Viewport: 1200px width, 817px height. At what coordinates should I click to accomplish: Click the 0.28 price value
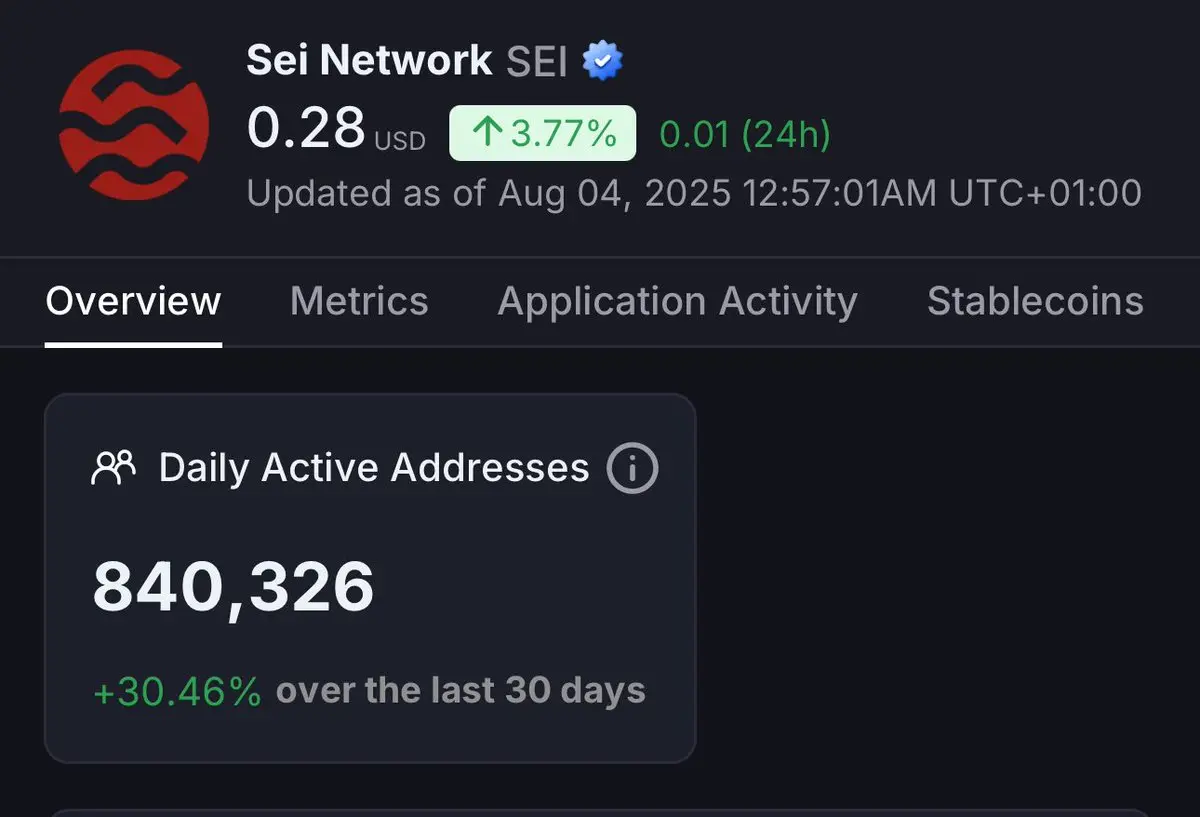pyautogui.click(x=306, y=129)
